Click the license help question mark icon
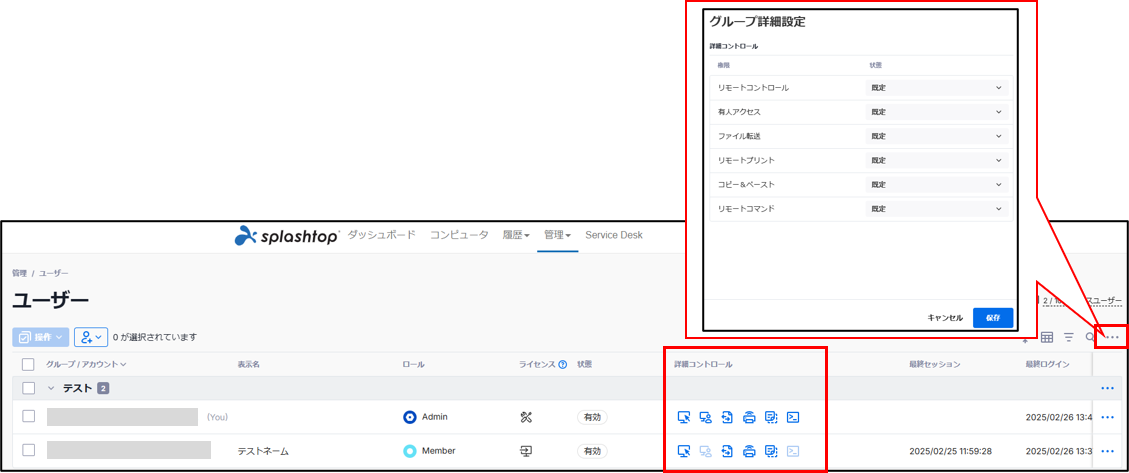Viewport: 1129px width, 473px height. click(562, 365)
